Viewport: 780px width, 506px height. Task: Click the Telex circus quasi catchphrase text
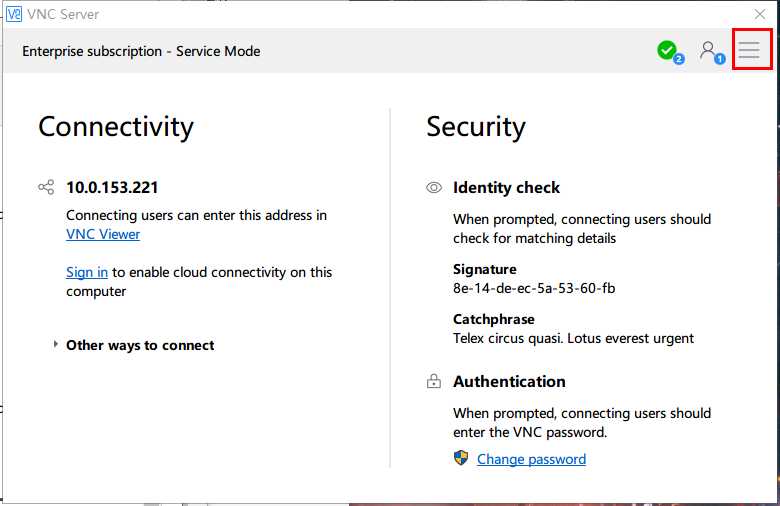[573, 338]
